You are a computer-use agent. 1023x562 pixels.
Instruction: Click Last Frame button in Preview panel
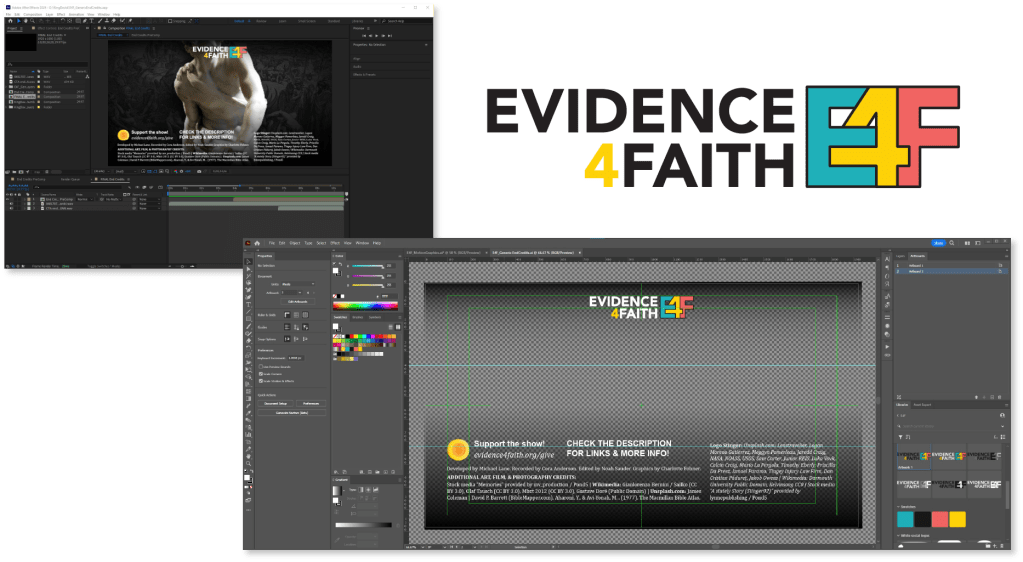point(389,36)
